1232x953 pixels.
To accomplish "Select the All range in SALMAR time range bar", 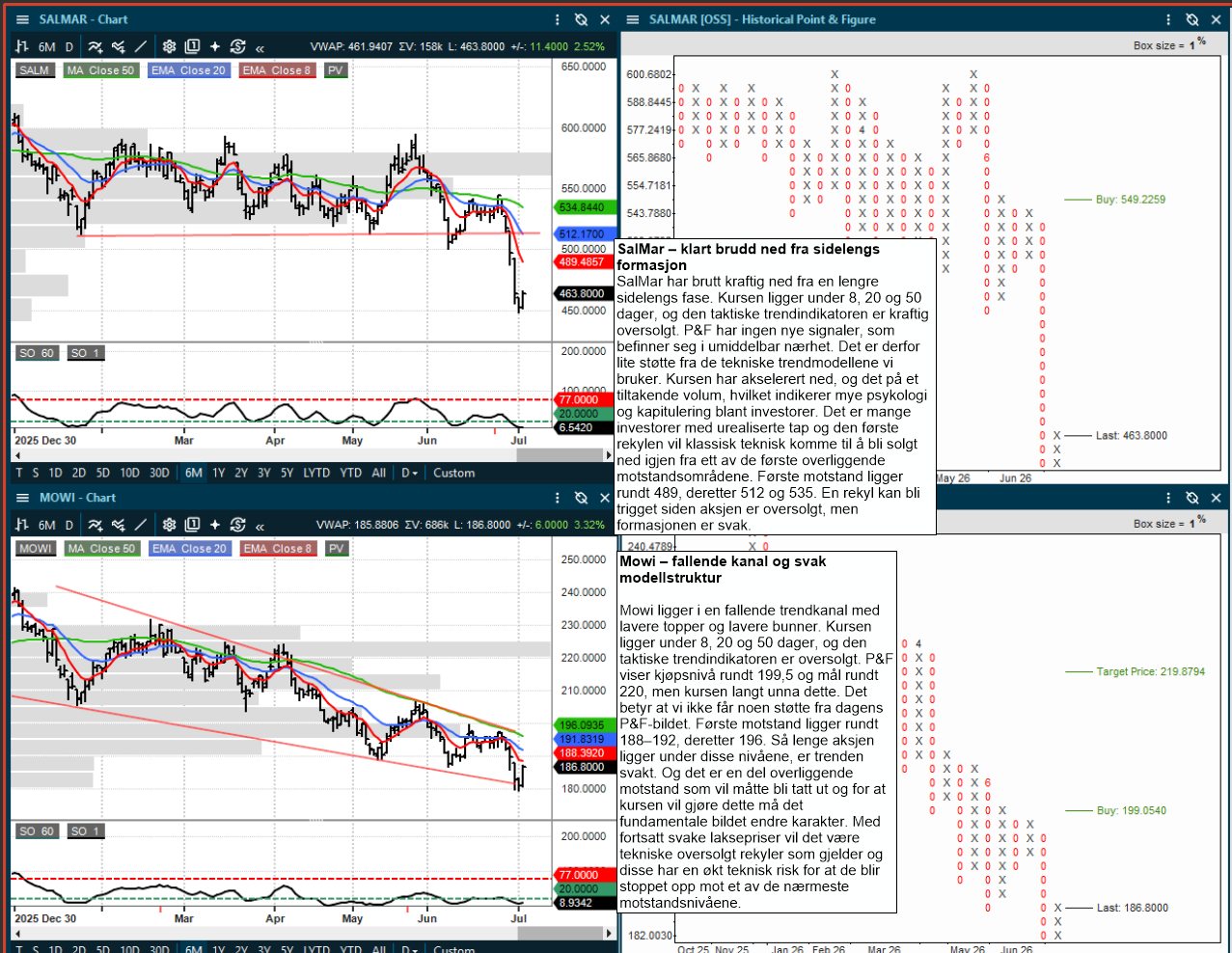I will point(379,473).
